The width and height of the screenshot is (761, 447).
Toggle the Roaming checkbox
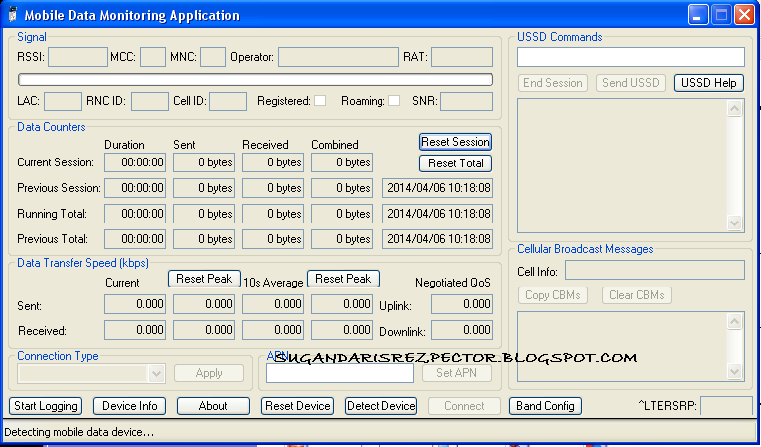tap(394, 101)
